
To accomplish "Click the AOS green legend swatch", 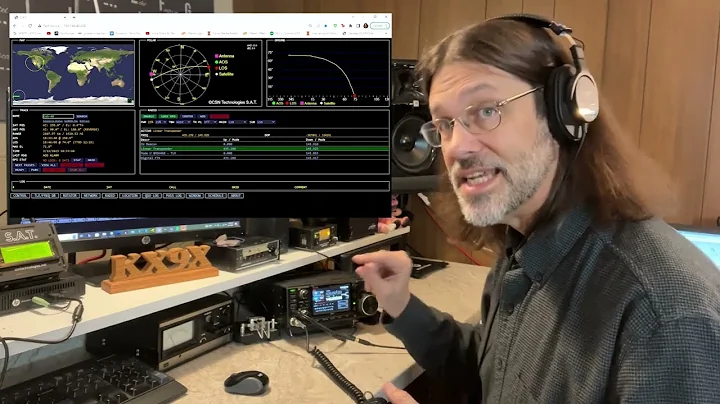I will [x=216, y=62].
